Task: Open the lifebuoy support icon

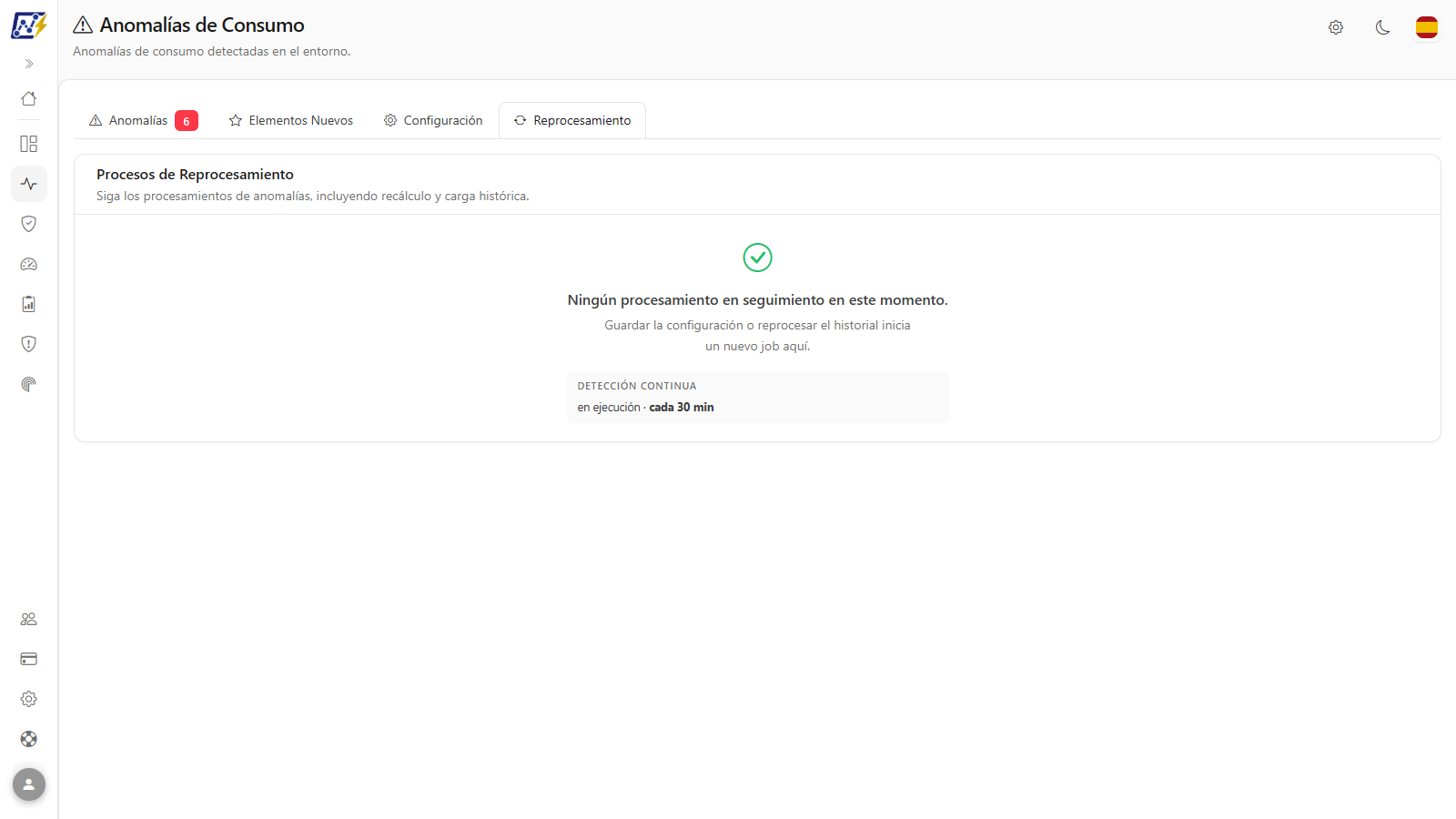Action: pos(29,739)
